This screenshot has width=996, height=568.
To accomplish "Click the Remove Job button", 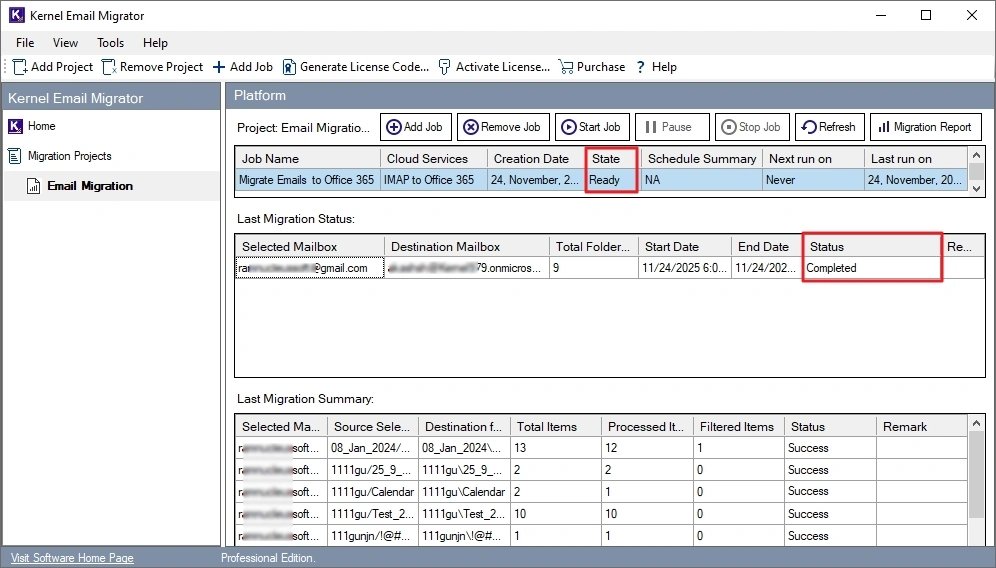I will point(501,127).
